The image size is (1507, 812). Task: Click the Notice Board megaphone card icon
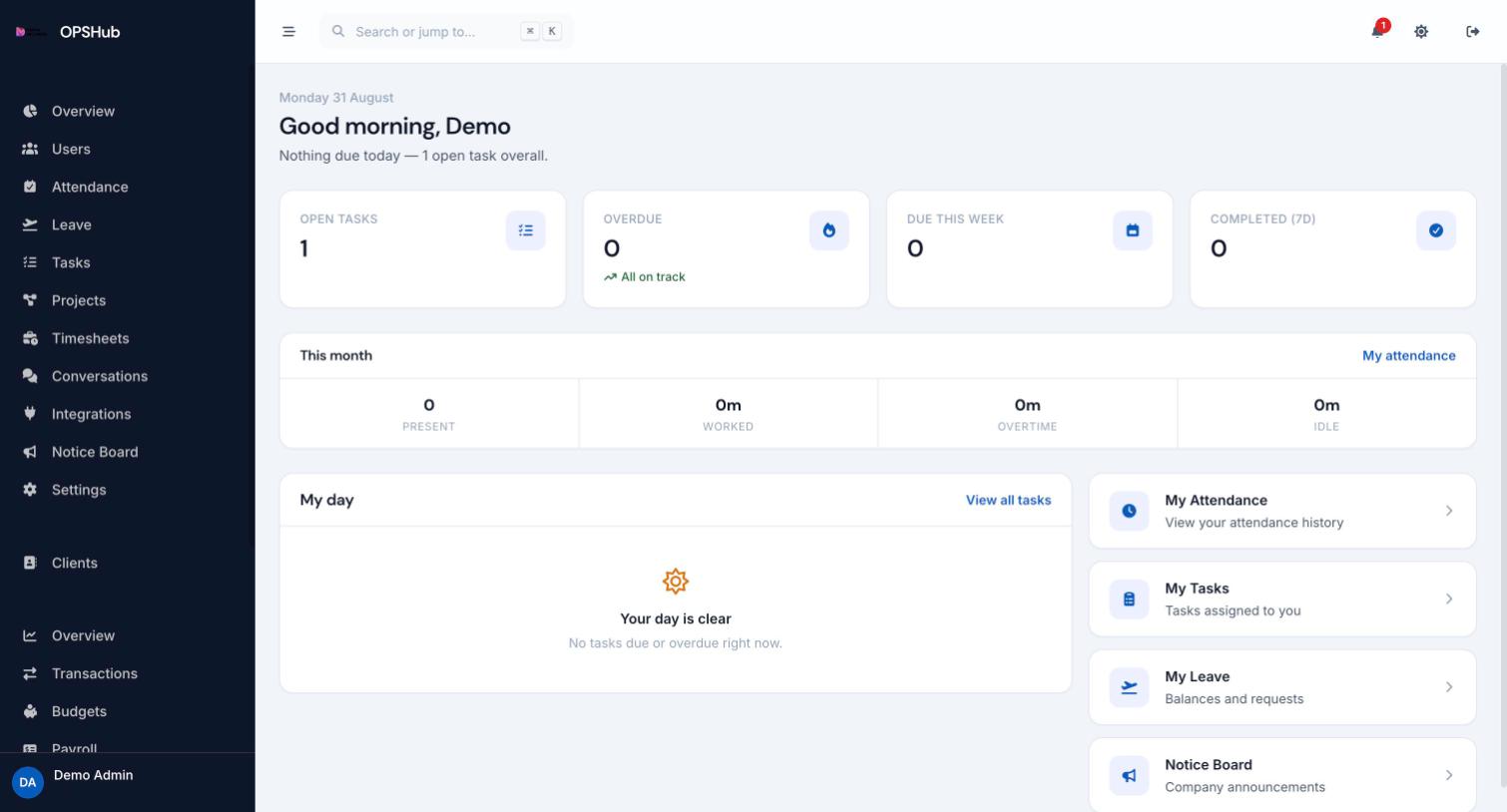[1129, 775]
